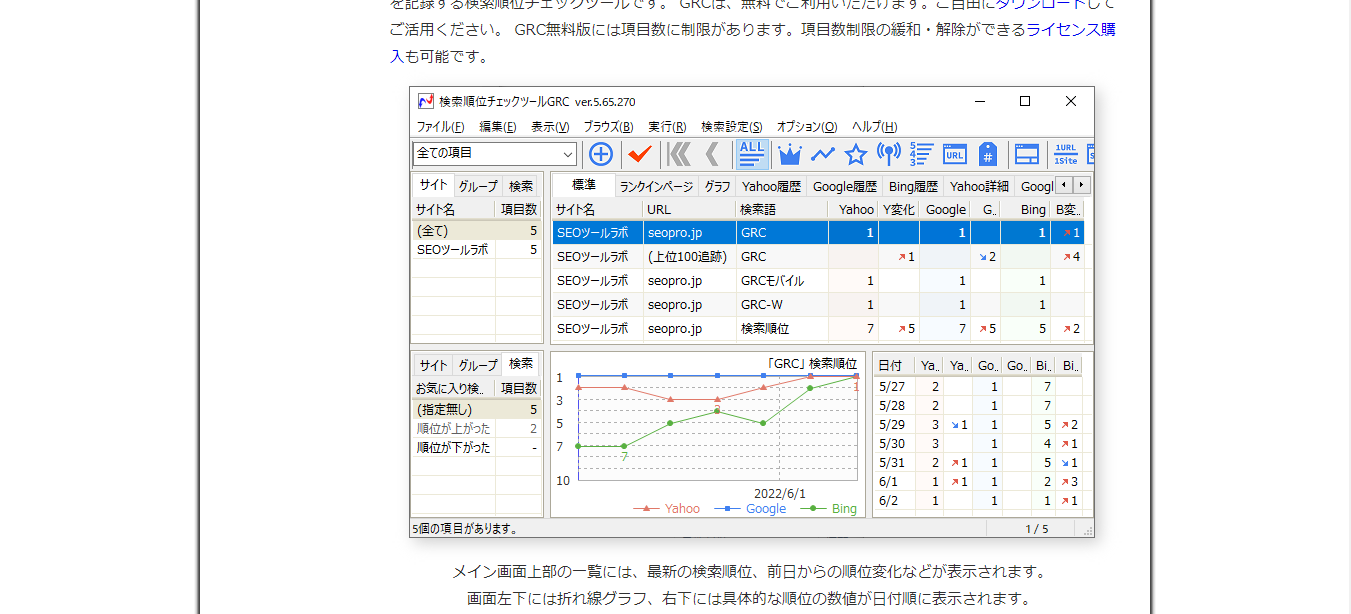This screenshot has height=614, width=1351.
Task: Click the crown ranking icon
Action: [x=790, y=154]
